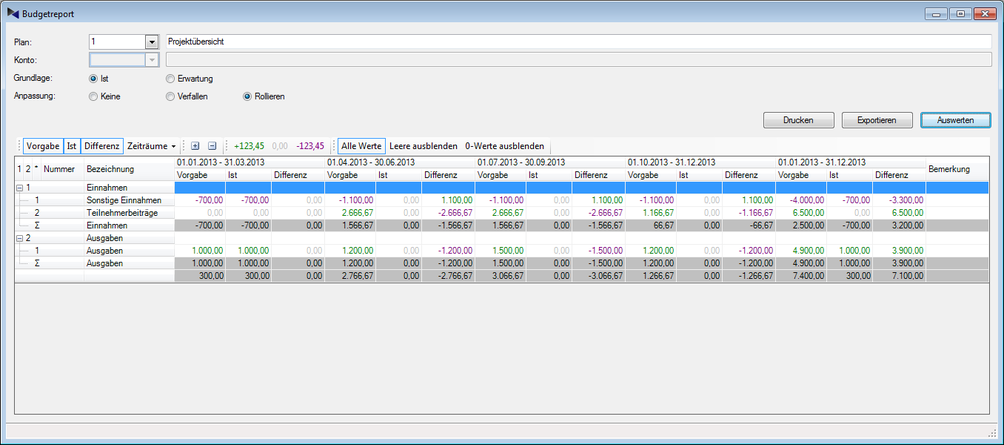Open the Zeiträume dropdown menu
This screenshot has height=445, width=1004.
coord(152,146)
